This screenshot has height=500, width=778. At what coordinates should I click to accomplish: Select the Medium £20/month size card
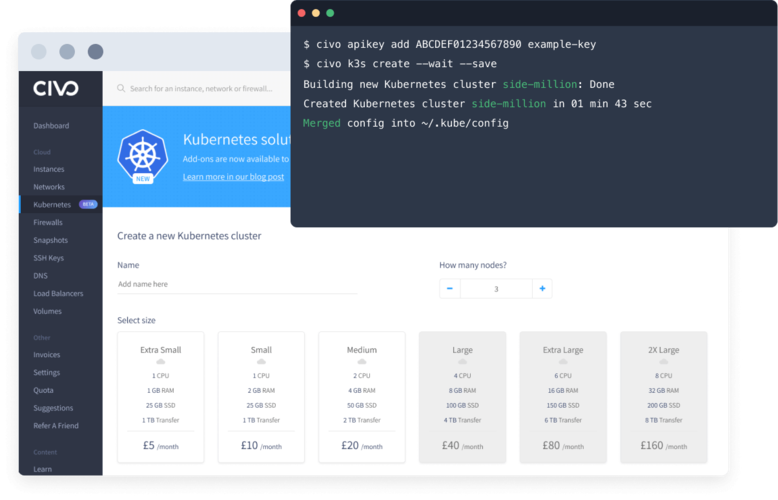point(362,397)
